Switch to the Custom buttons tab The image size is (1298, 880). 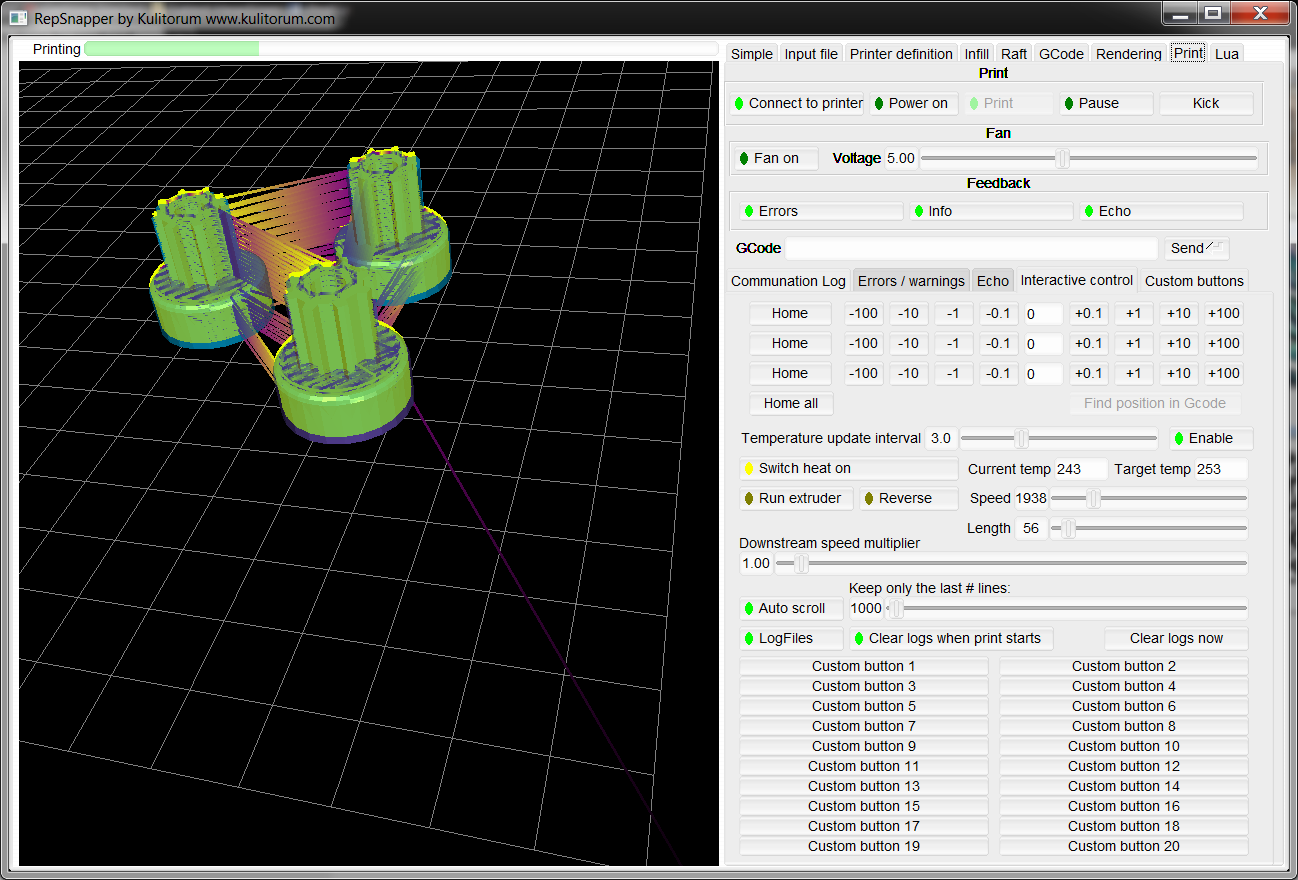(1194, 281)
